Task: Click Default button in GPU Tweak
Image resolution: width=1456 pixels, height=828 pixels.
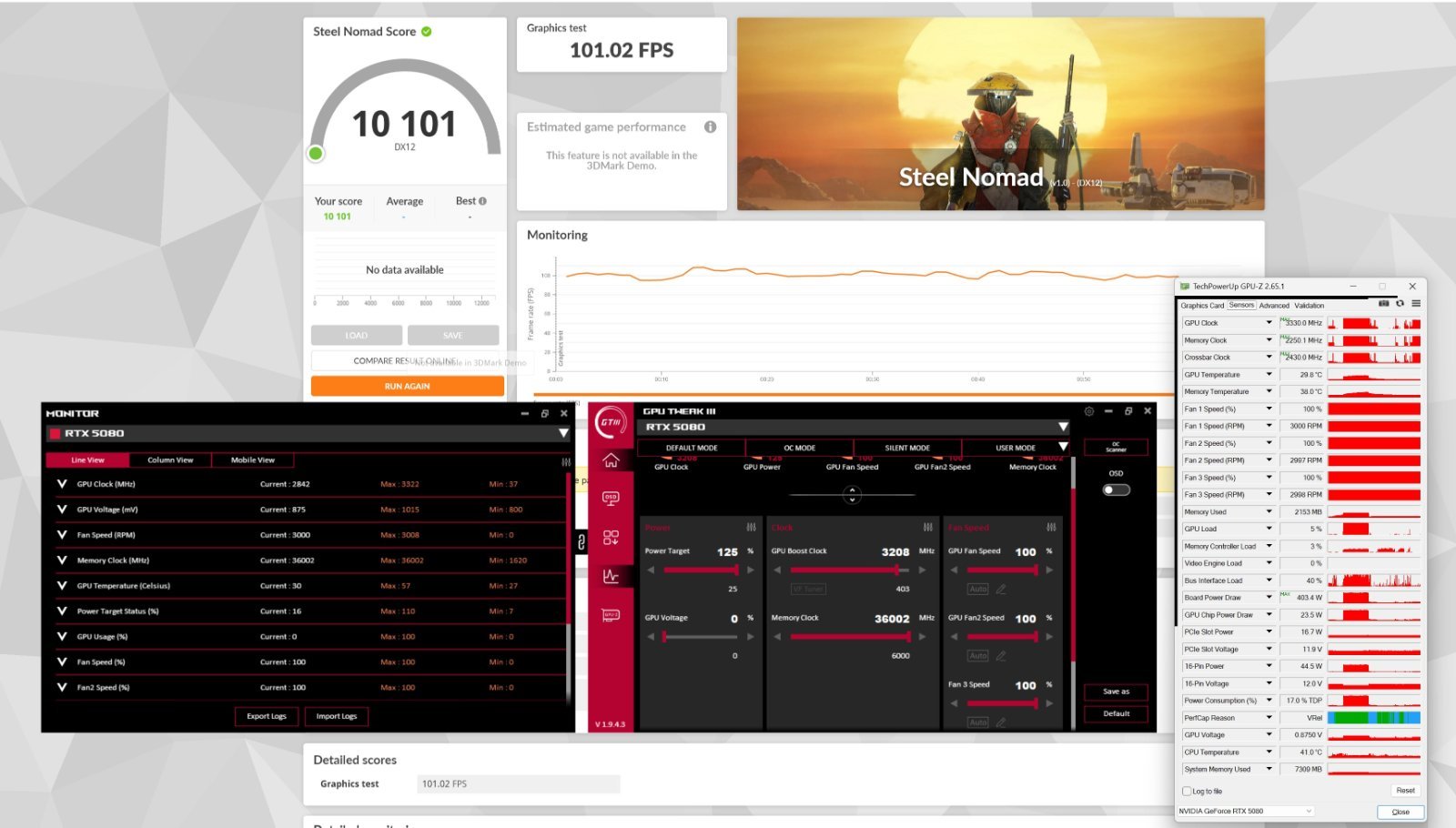Action: [x=1116, y=714]
